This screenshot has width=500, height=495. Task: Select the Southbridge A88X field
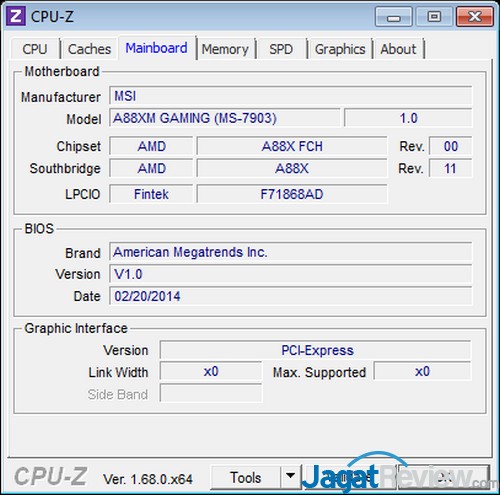click(292, 168)
